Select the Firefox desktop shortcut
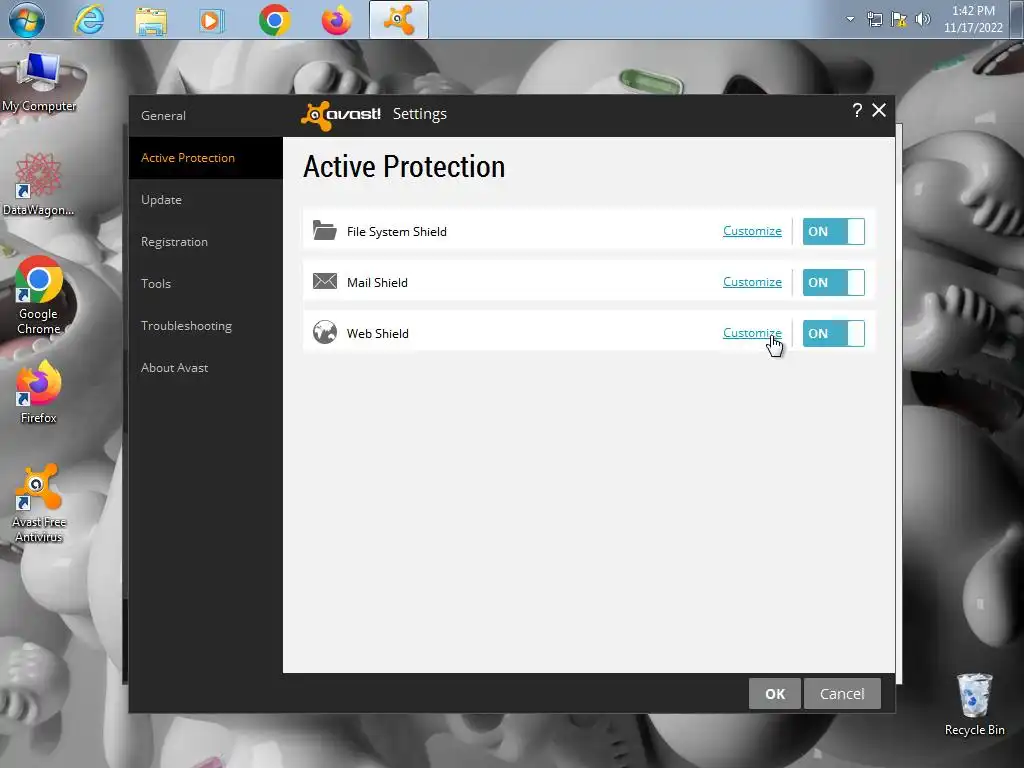Screen dimensions: 1024x768 [x=39, y=392]
